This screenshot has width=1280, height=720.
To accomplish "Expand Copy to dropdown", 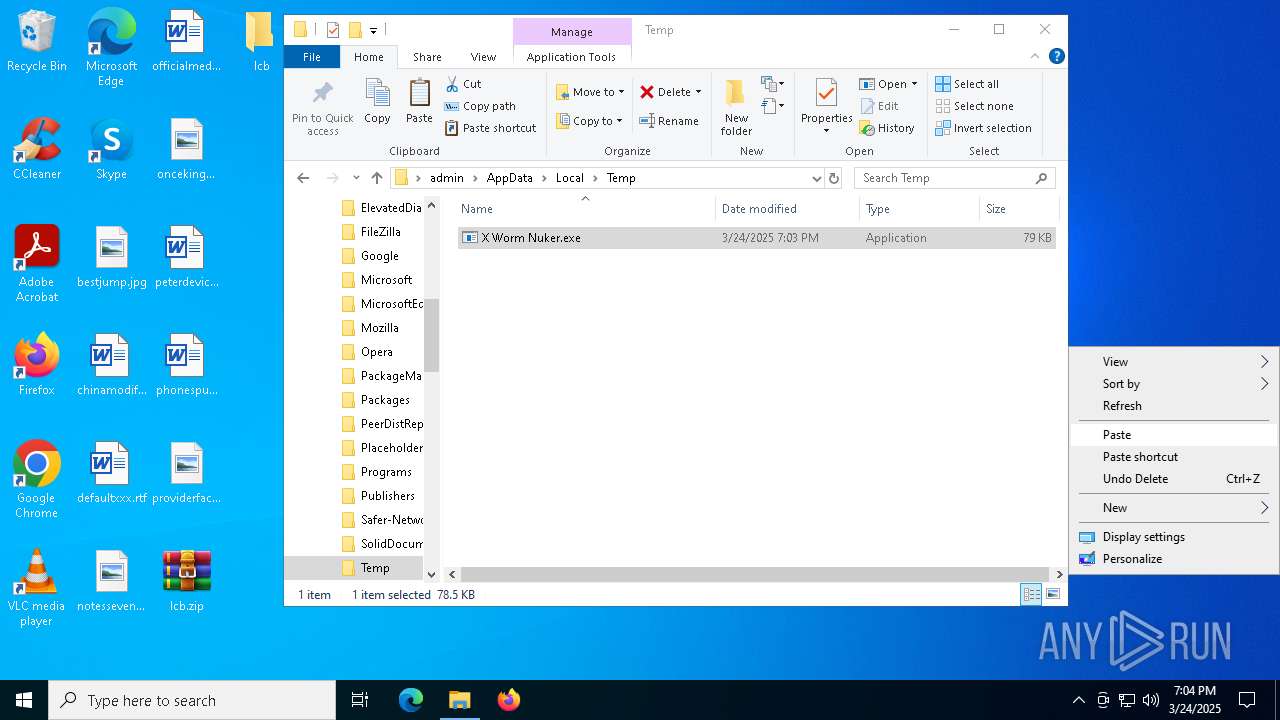I will pos(620,121).
